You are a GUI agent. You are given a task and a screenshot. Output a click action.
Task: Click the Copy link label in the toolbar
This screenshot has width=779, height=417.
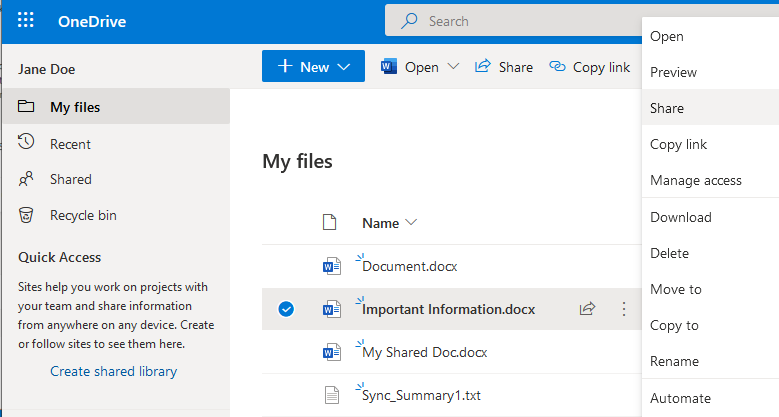[601, 67]
